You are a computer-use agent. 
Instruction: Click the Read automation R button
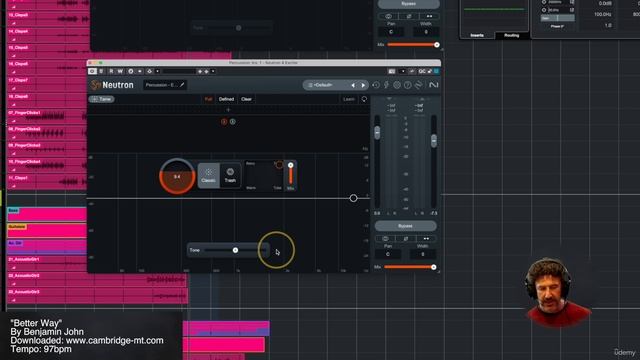tap(111, 71)
